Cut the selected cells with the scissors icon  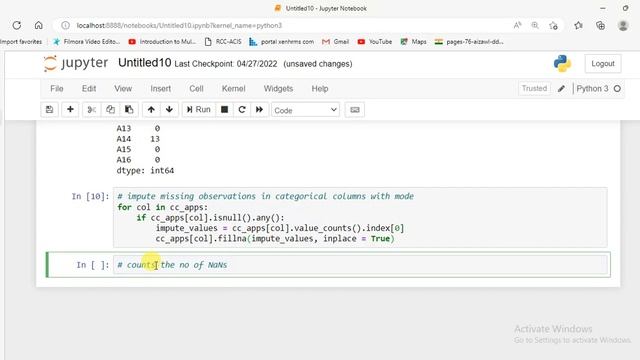pyautogui.click(x=91, y=109)
